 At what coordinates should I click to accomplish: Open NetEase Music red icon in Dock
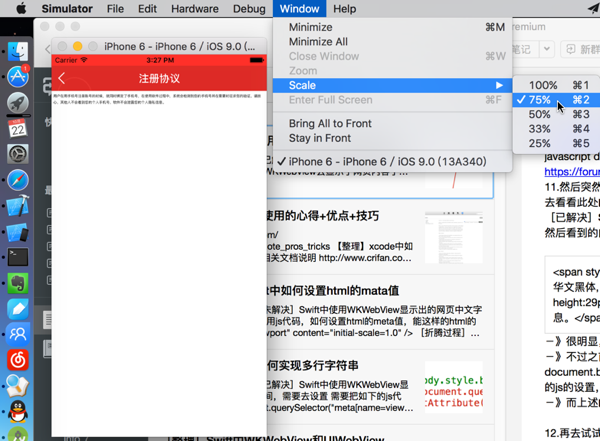click(x=18, y=360)
